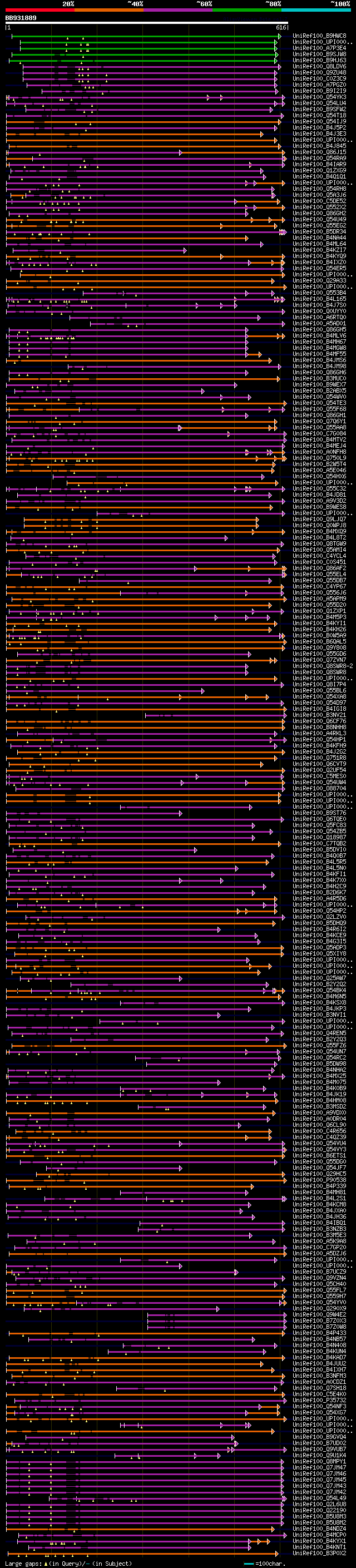
Task: Click the label UniRef100_Q55C32
Action: 319,489
